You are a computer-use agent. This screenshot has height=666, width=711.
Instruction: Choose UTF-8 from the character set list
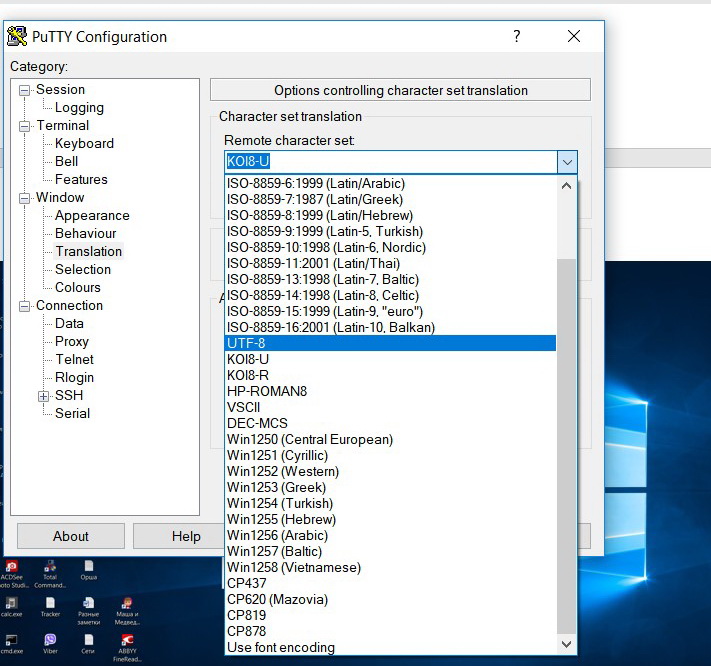point(390,343)
